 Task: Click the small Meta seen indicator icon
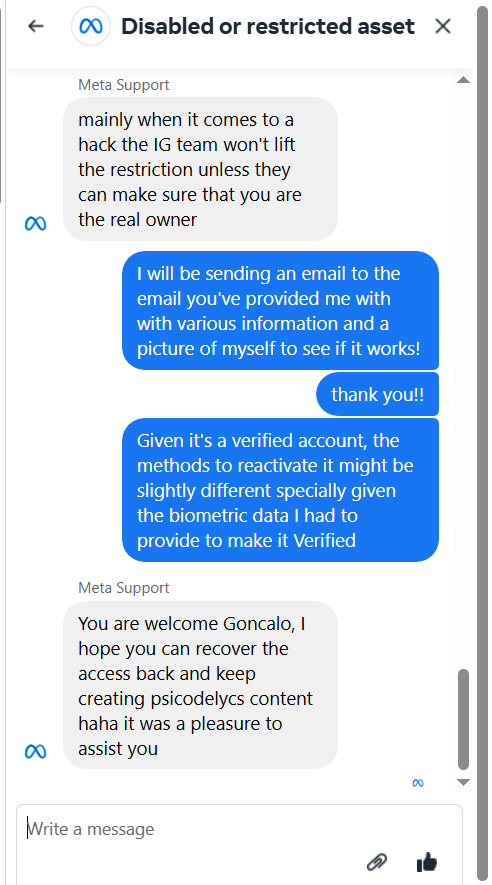[418, 783]
